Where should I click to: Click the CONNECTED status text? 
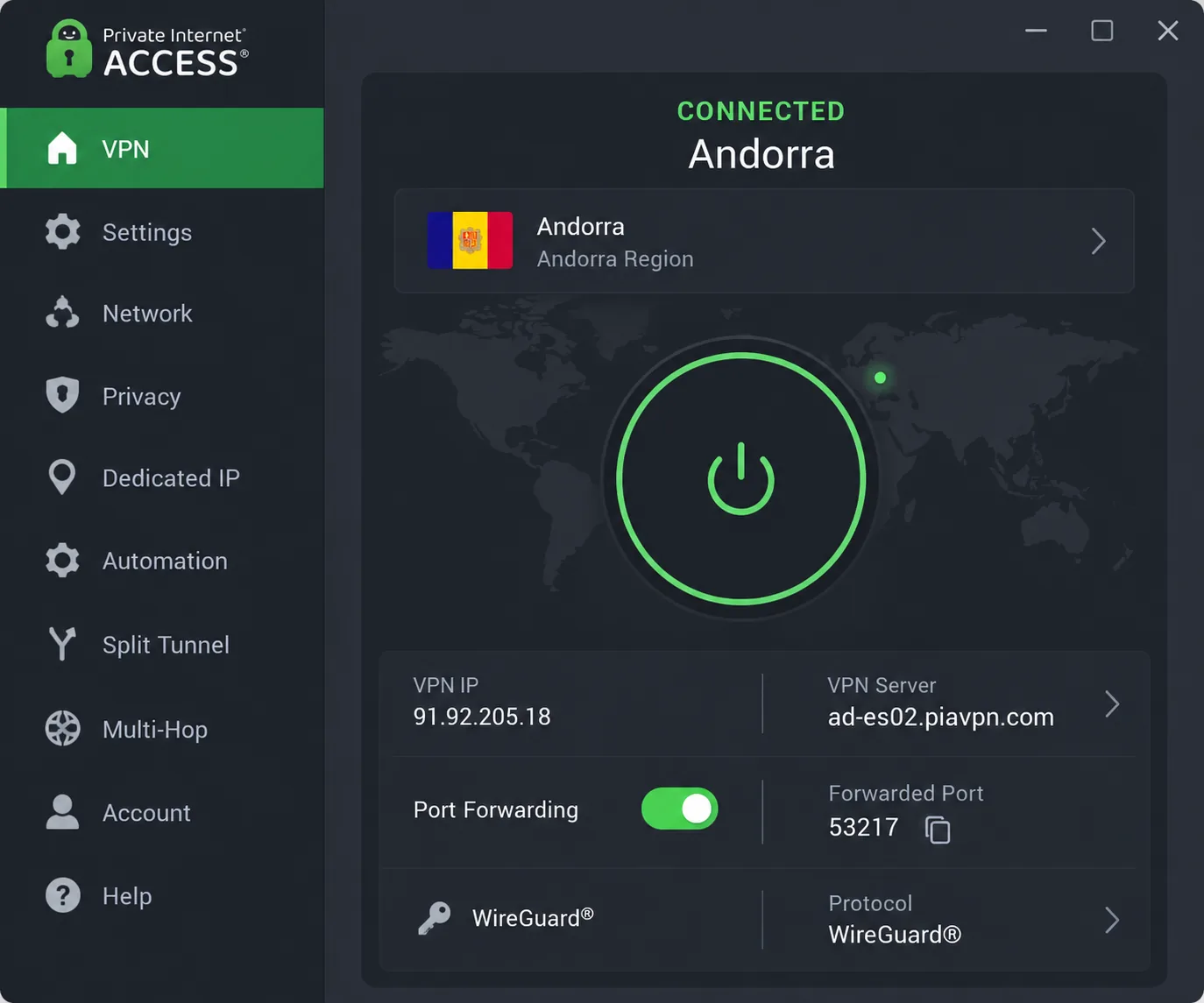[x=761, y=111]
